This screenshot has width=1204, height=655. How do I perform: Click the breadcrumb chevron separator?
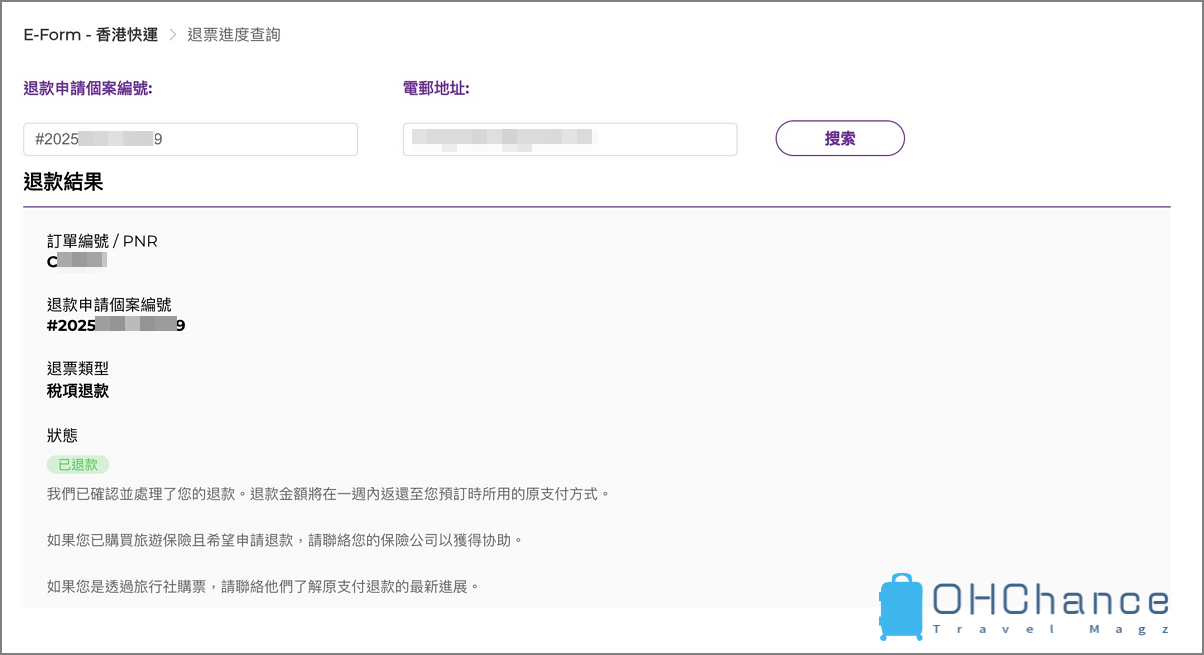coord(172,35)
